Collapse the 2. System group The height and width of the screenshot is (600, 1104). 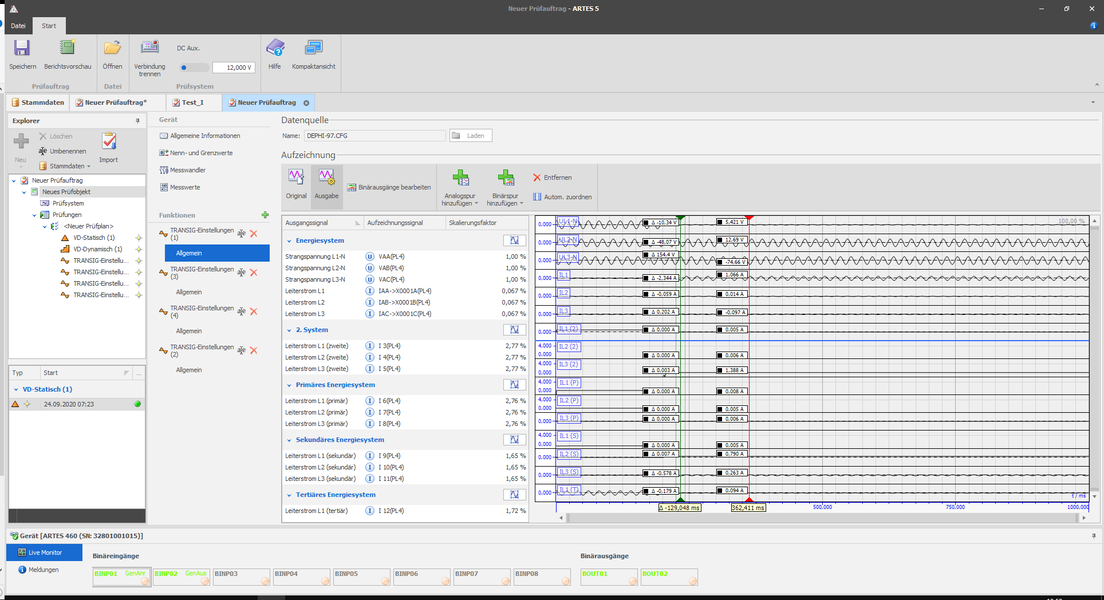(x=289, y=330)
